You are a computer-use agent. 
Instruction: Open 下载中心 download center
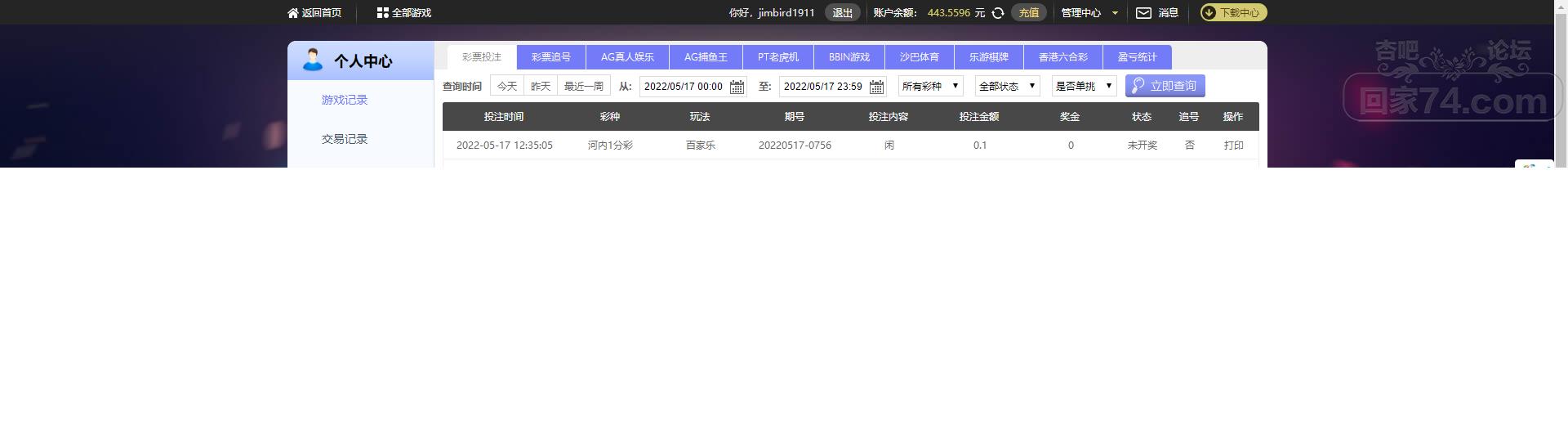pos(1233,12)
